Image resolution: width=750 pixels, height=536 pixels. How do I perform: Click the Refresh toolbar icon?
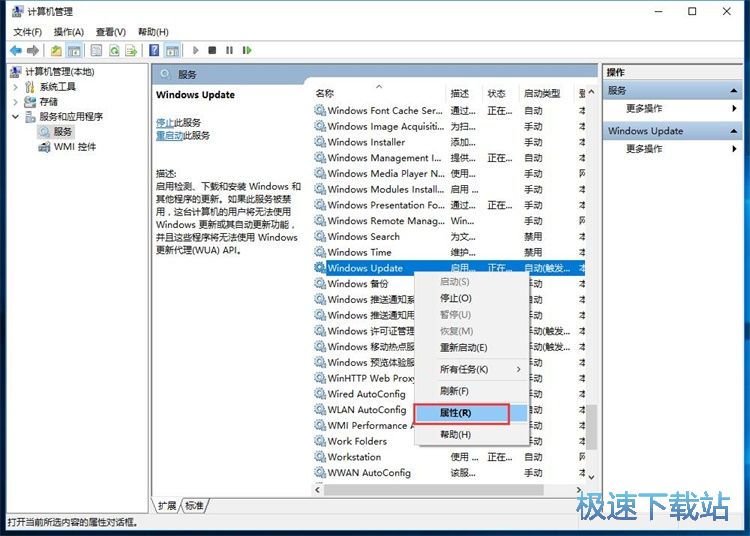[x=114, y=50]
